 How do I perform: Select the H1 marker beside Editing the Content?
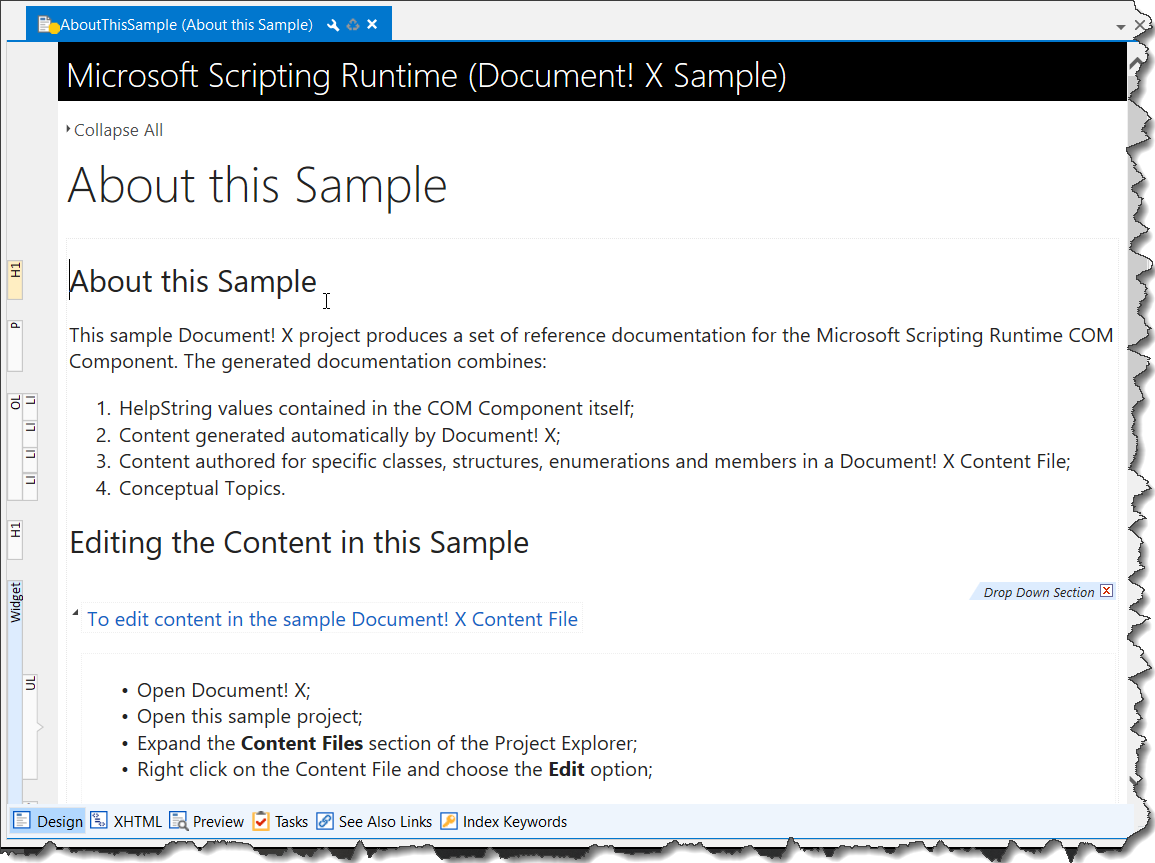[x=15, y=539]
